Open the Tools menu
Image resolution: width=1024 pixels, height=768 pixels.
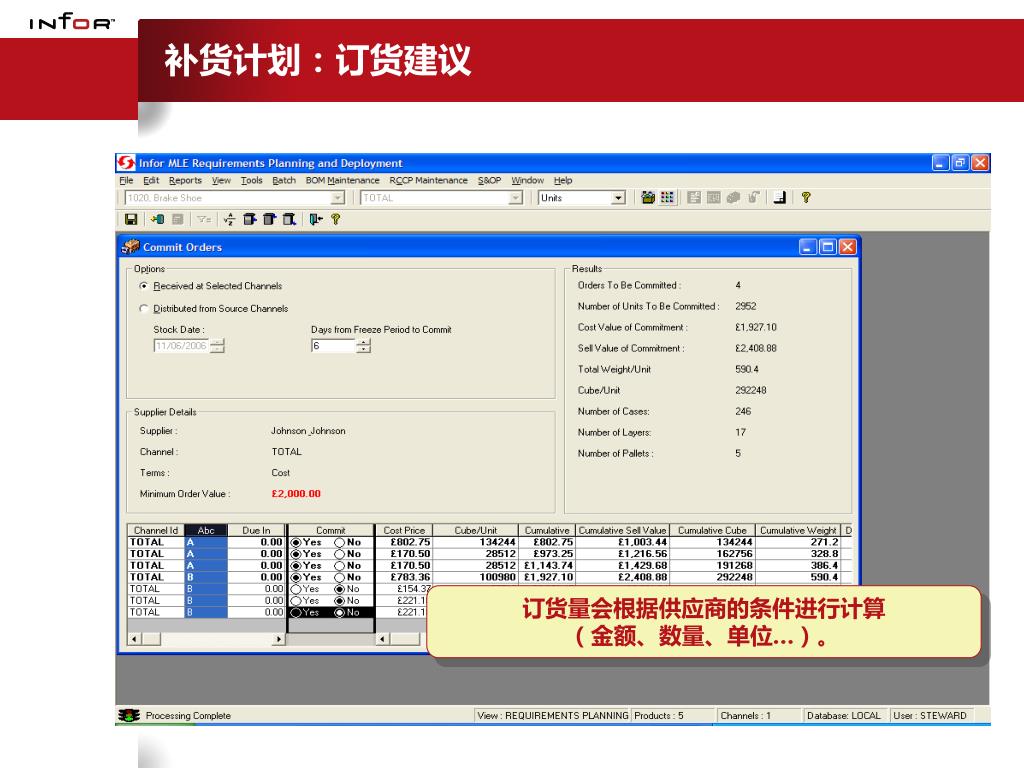tap(251, 180)
